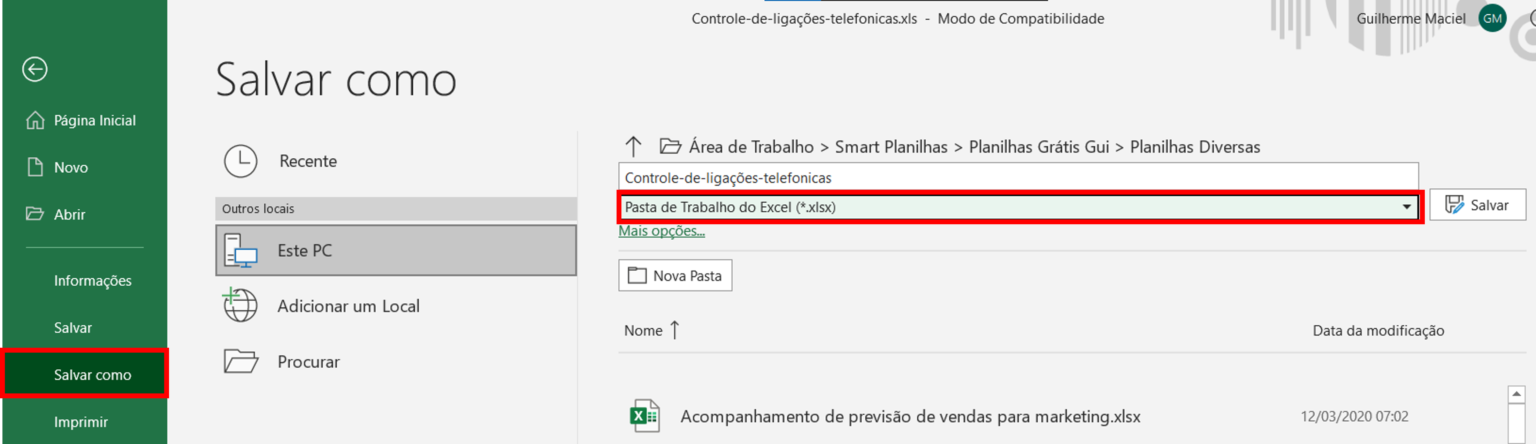The height and width of the screenshot is (444, 1536).
Task: Select file Acompanhamento de previsão de vendas para marketing.xlsx
Action: tap(910, 416)
